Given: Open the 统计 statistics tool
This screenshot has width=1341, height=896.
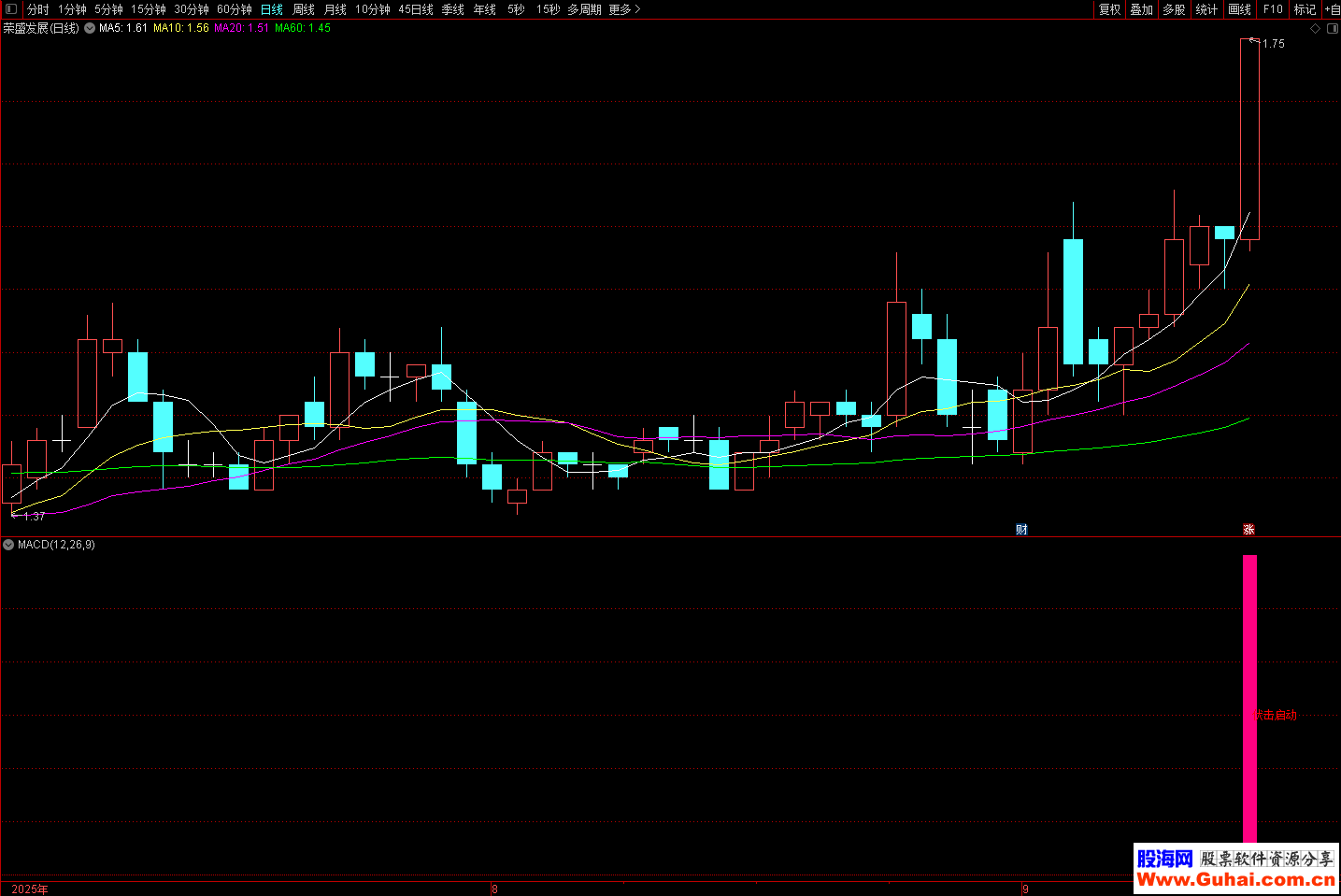Looking at the screenshot, I should tap(1207, 9).
